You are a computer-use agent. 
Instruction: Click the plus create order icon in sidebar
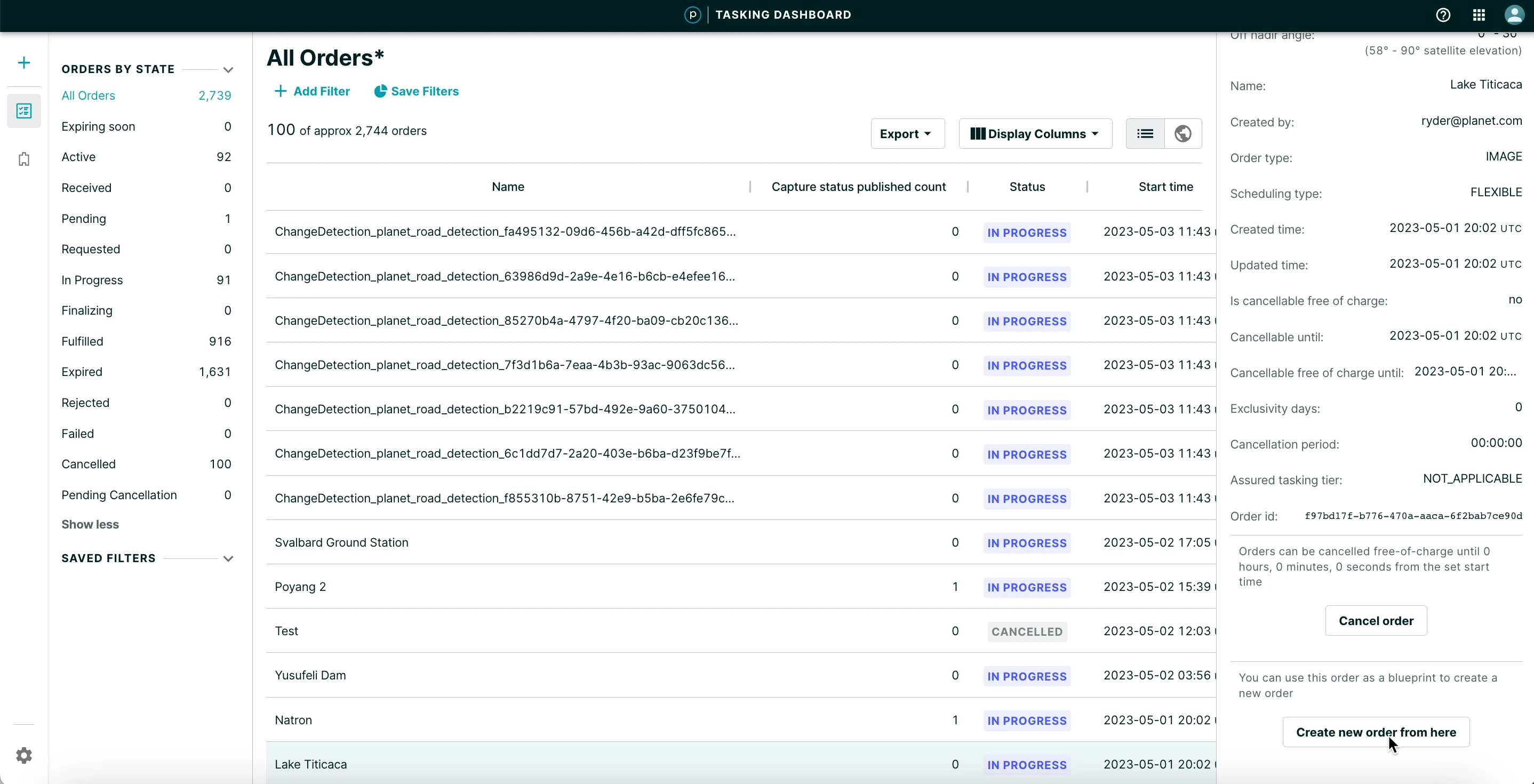click(24, 62)
